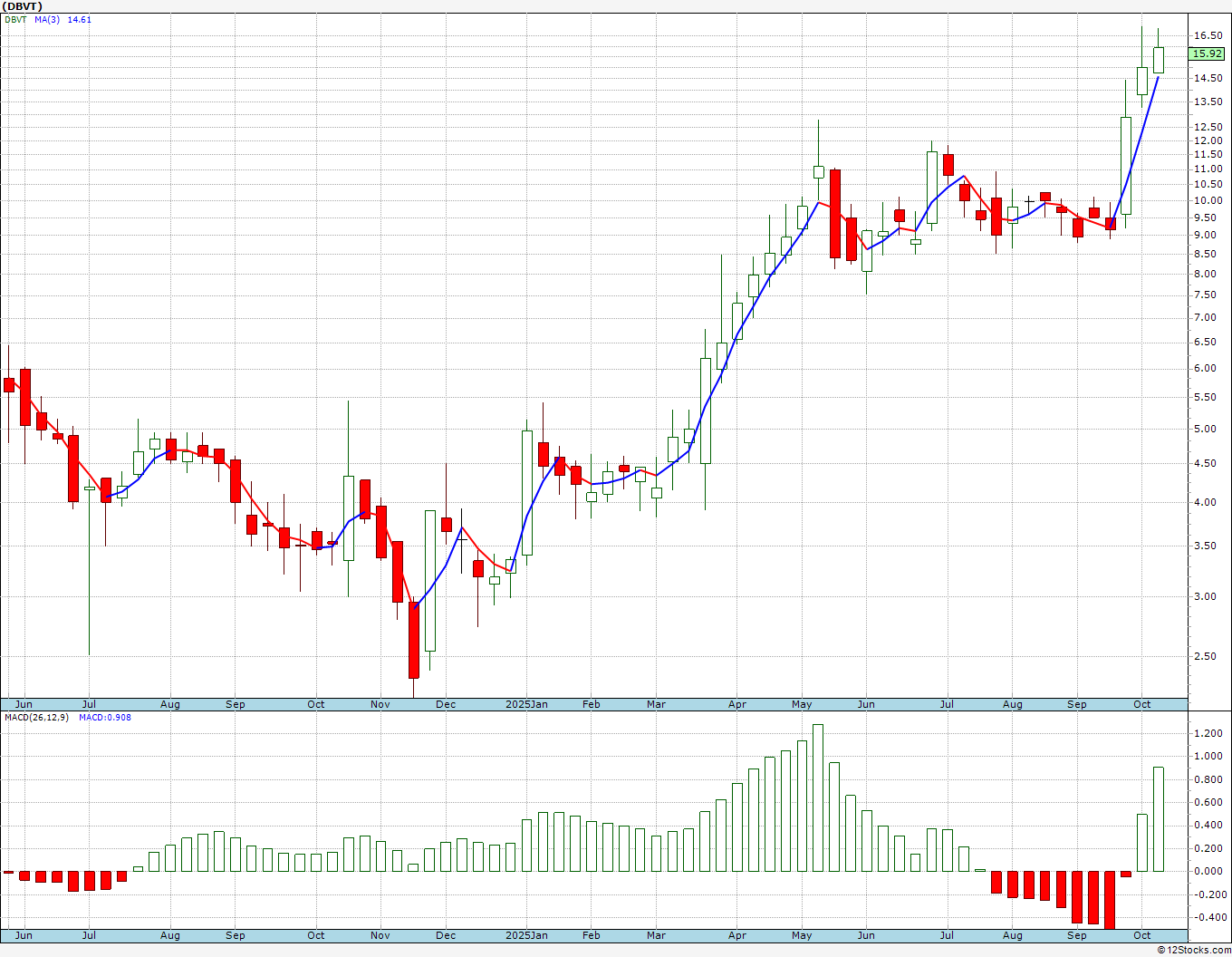Click the 11.50 price axis label

(1208, 154)
